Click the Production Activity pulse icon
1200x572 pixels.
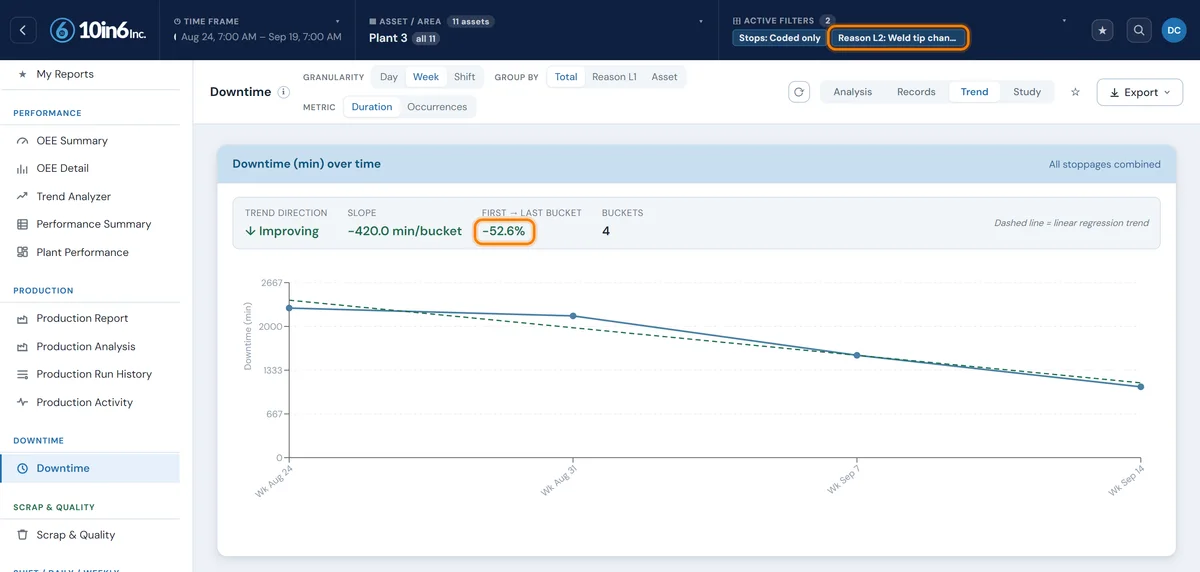point(23,403)
